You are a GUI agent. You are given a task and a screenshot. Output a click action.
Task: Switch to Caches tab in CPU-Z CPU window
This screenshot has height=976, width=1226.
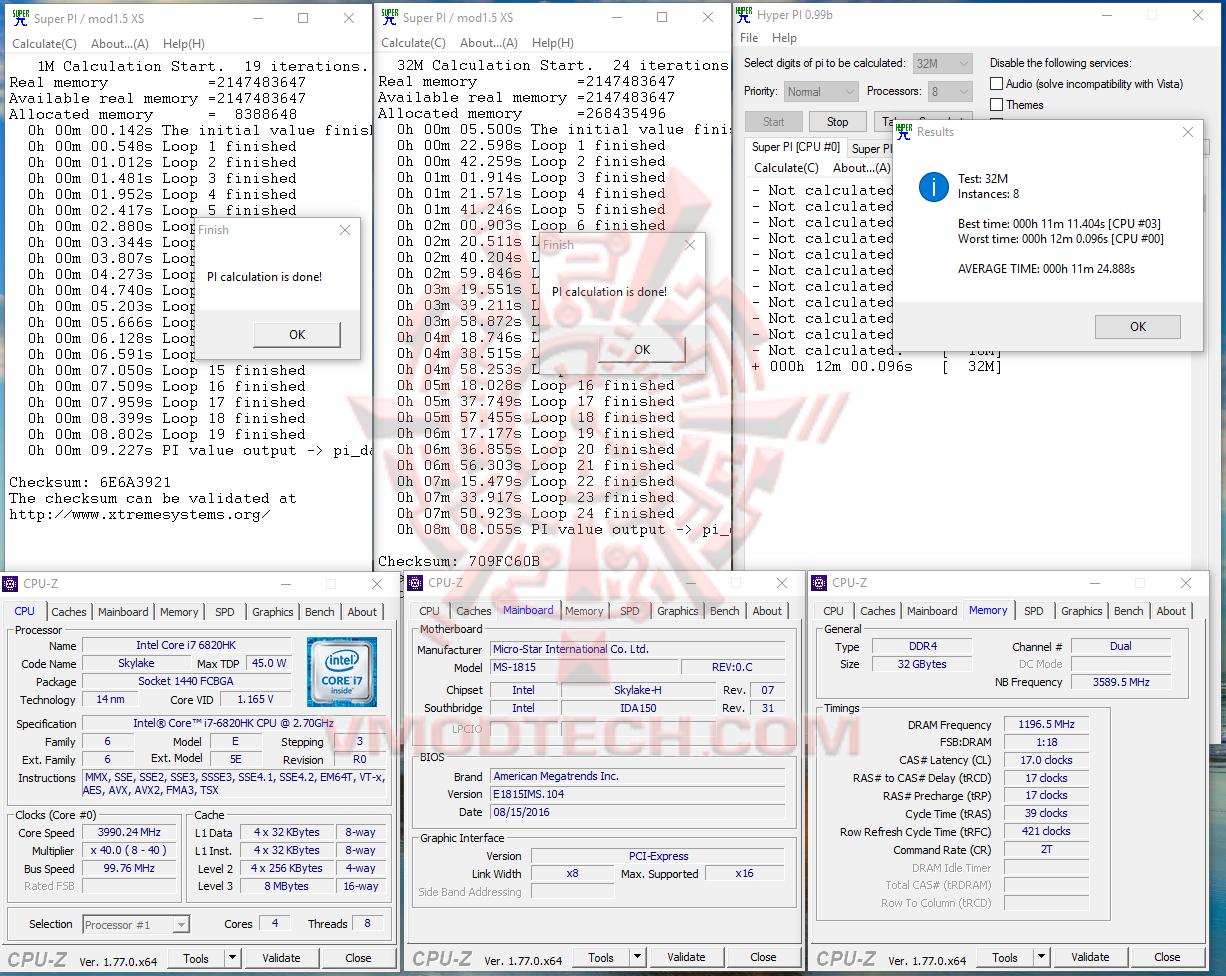[x=69, y=612]
